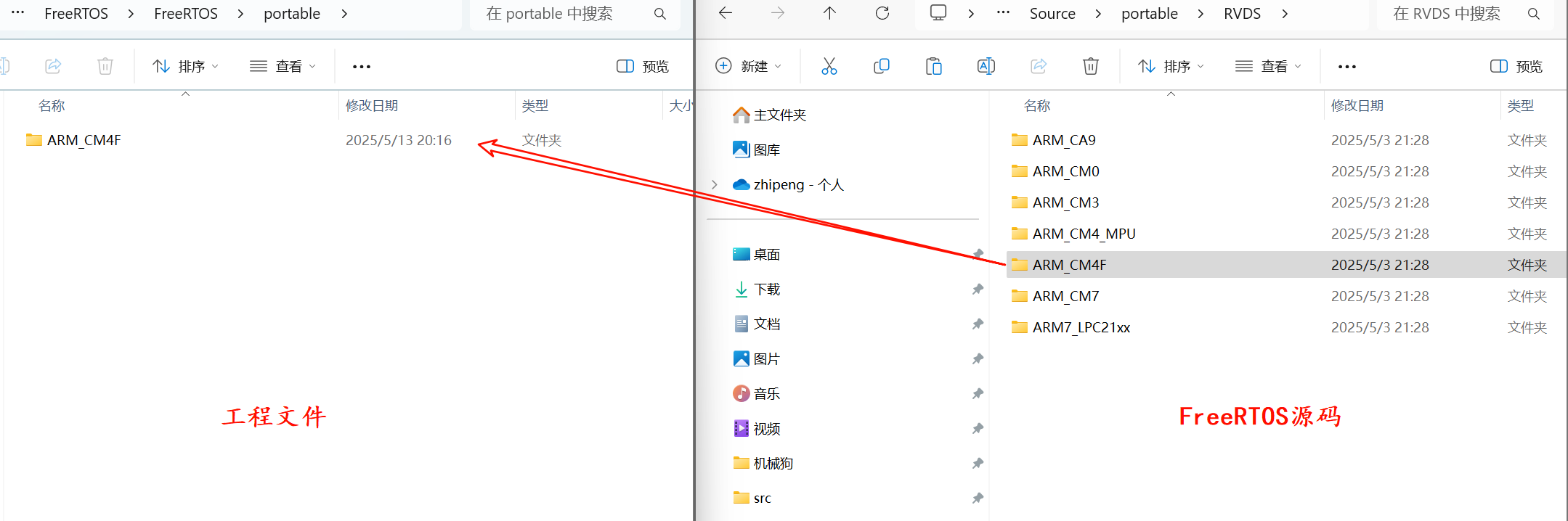
Task: Open Documents (文档) quick access item
Action: tap(767, 324)
